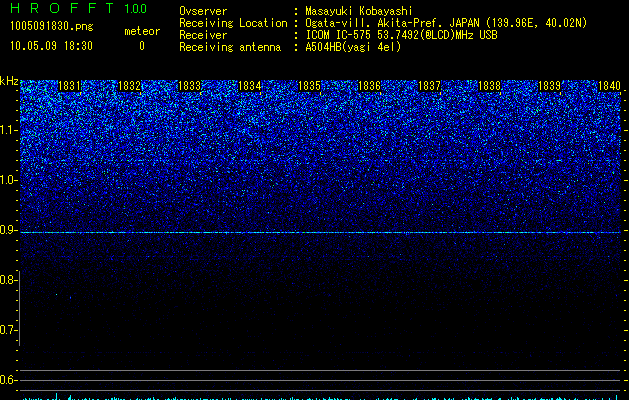629x400 pixels.
Task: Click the 1.0 frequency axis label
Action: click(9, 180)
